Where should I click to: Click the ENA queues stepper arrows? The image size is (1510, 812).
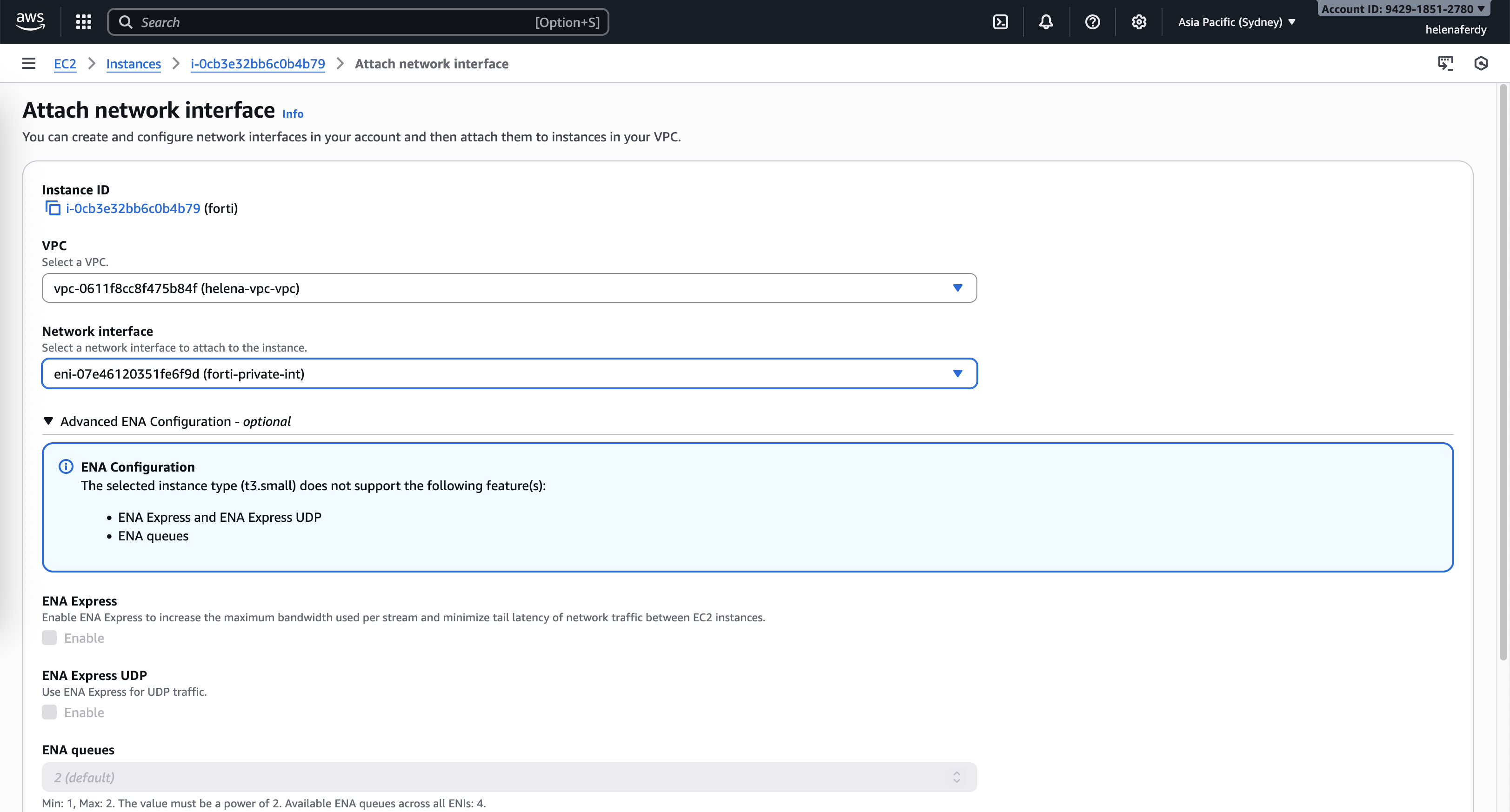click(956, 777)
